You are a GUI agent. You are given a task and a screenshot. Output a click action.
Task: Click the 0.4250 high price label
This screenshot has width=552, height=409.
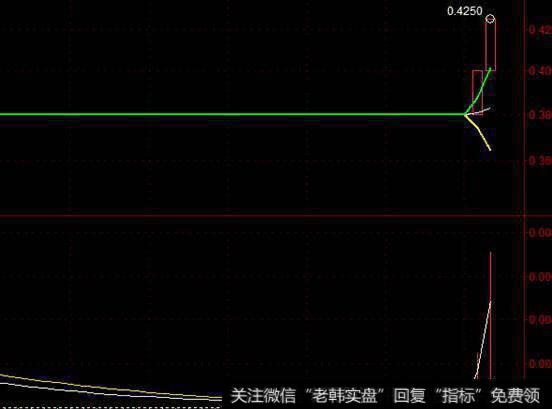click(x=464, y=11)
